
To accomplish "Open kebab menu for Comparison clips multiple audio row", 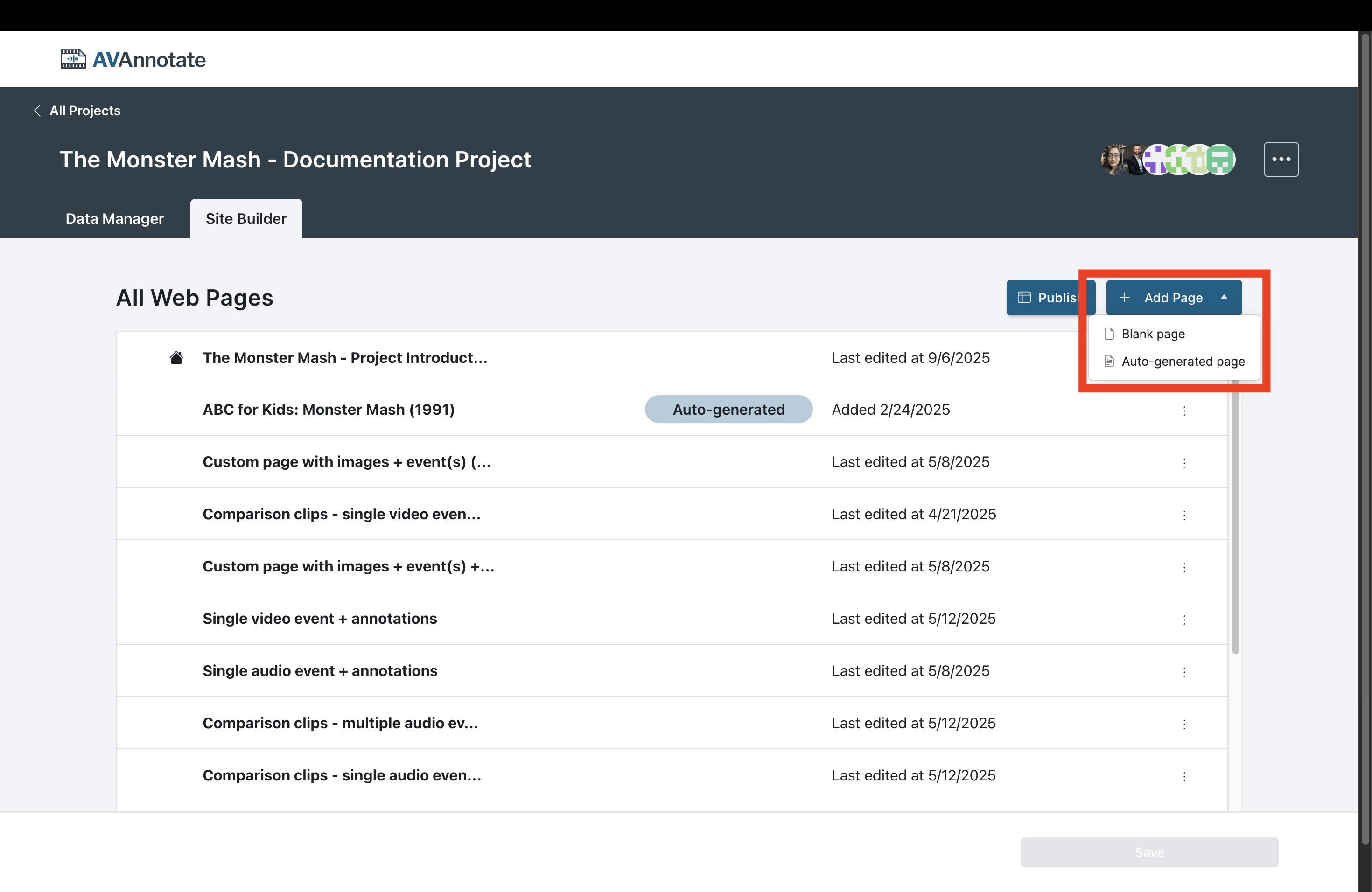I will coord(1184,724).
